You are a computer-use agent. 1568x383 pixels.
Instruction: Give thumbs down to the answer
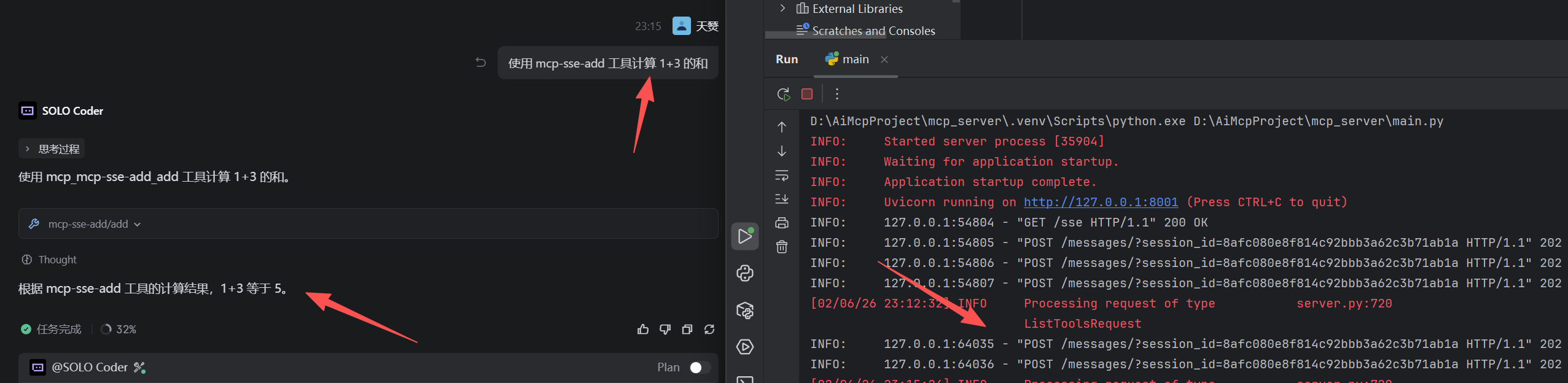(x=665, y=330)
